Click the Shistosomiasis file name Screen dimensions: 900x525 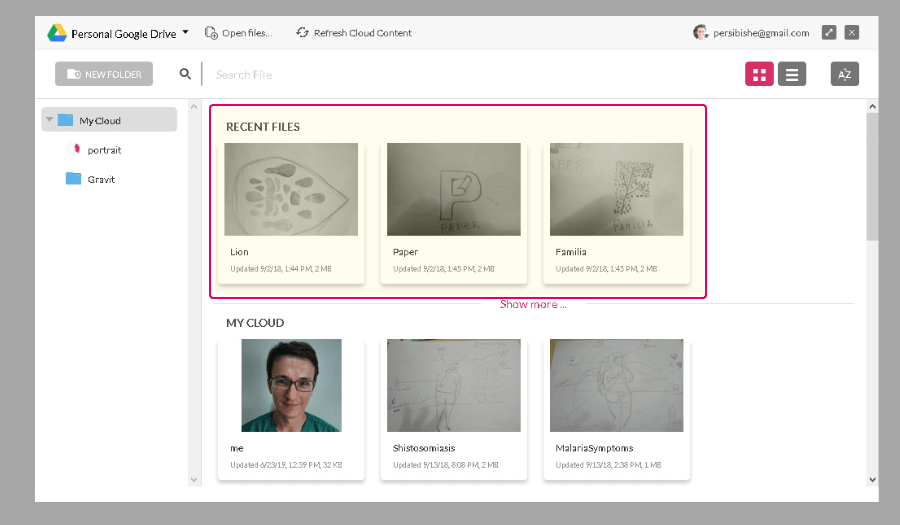point(424,448)
